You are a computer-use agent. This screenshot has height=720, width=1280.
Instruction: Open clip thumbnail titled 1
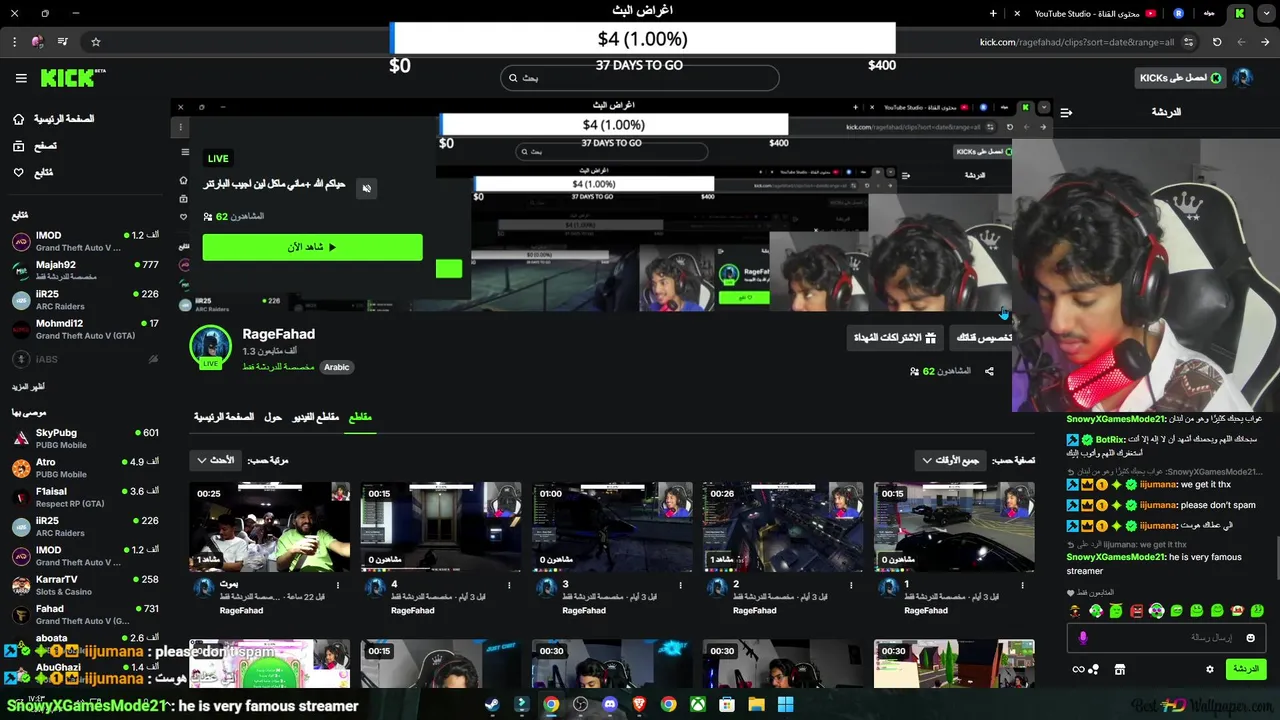[954, 527]
